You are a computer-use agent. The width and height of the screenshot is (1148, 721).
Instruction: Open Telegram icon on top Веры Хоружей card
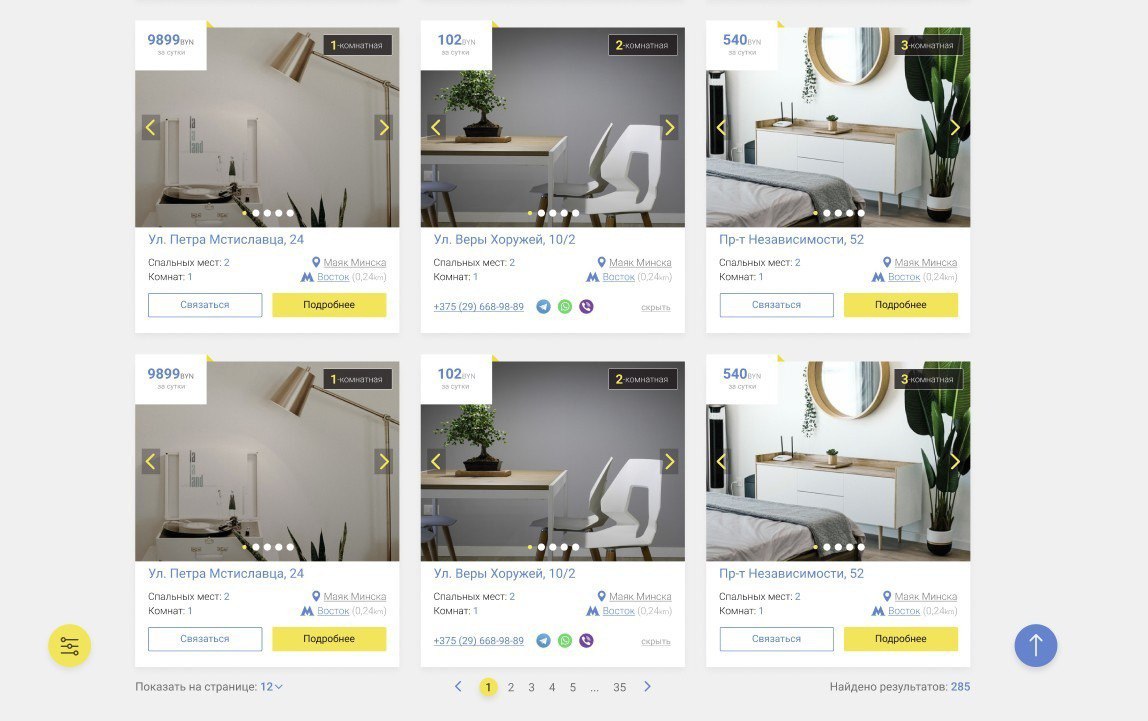(x=543, y=307)
